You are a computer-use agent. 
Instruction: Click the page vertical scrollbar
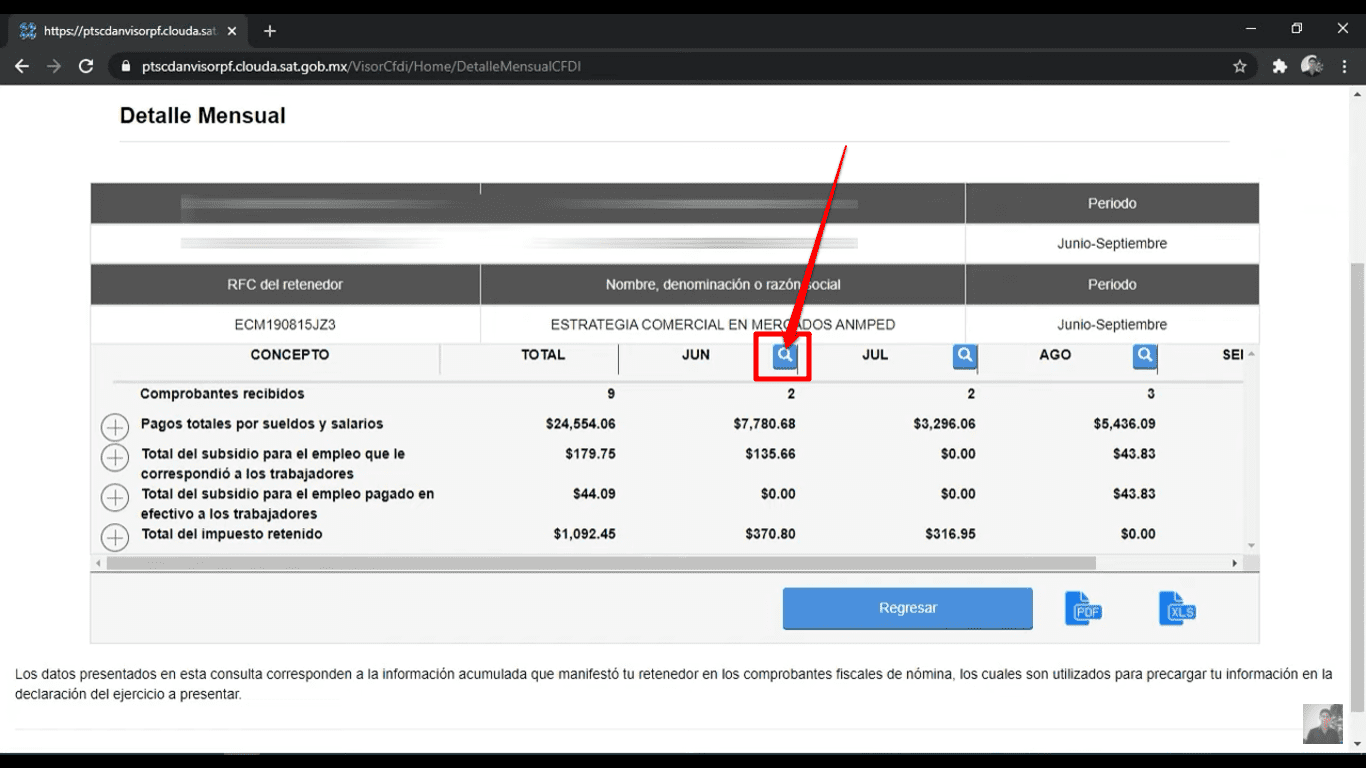[1357, 487]
